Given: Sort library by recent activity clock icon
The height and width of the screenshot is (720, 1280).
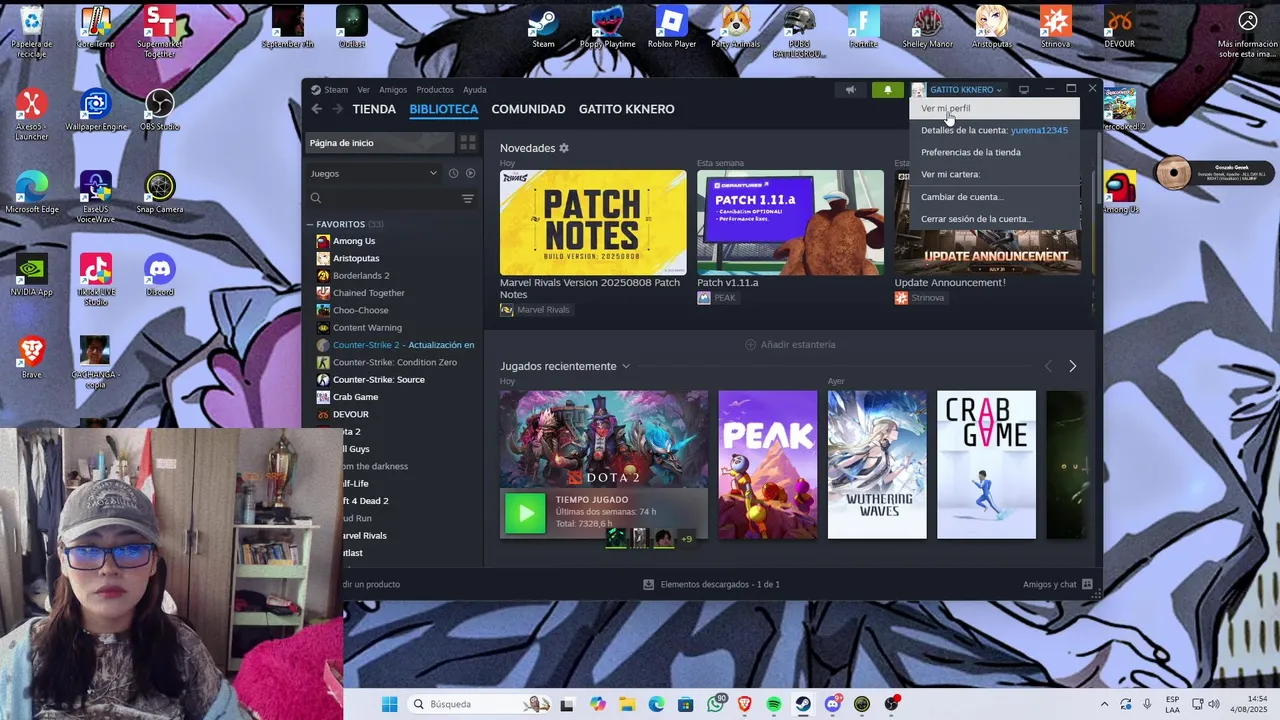Looking at the screenshot, I should click(x=453, y=173).
